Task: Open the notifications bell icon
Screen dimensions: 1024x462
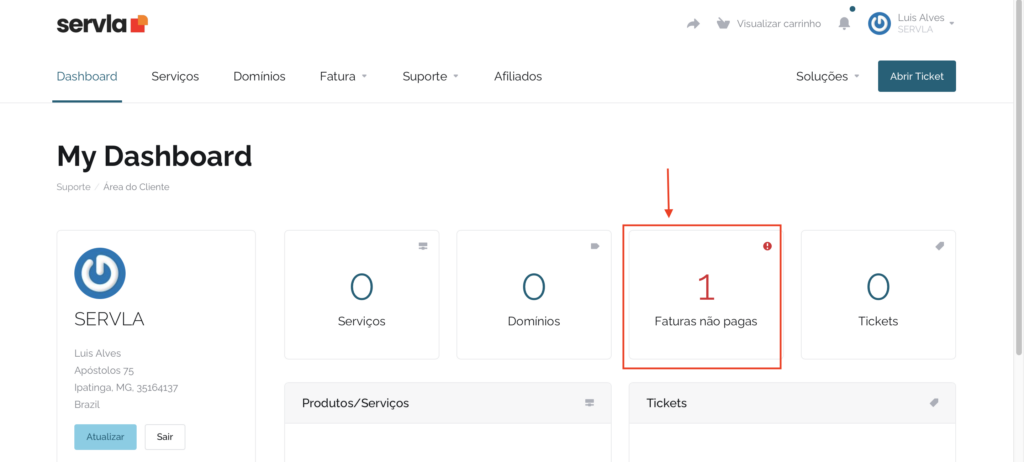Action: [x=844, y=24]
